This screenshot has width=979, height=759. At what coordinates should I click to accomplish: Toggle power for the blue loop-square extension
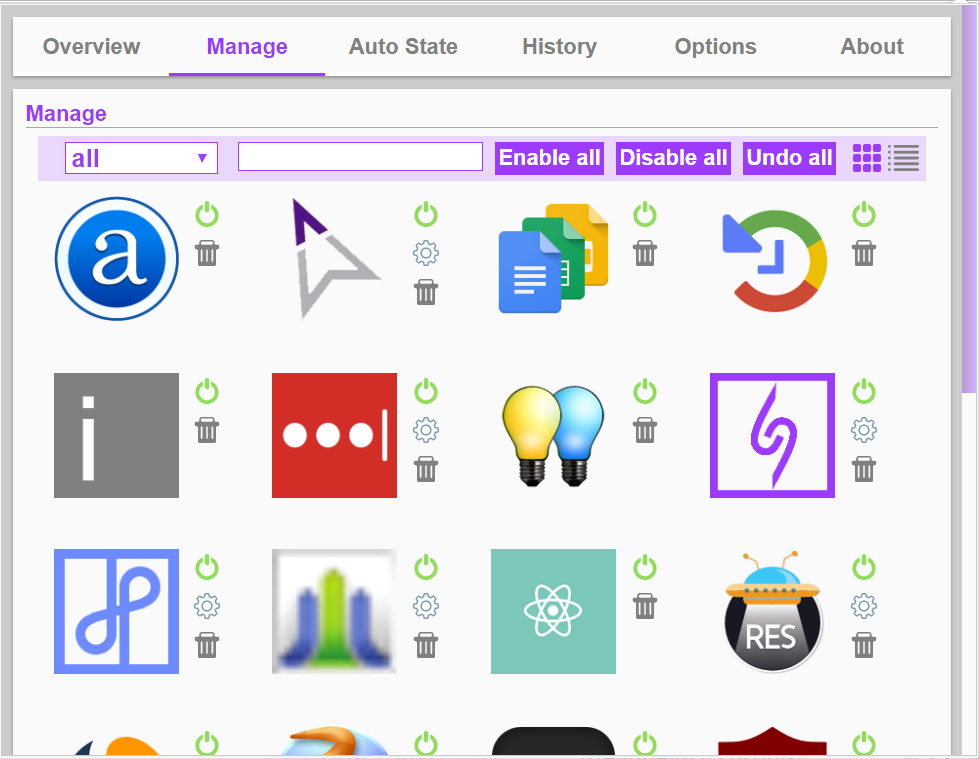pyautogui.click(x=207, y=567)
